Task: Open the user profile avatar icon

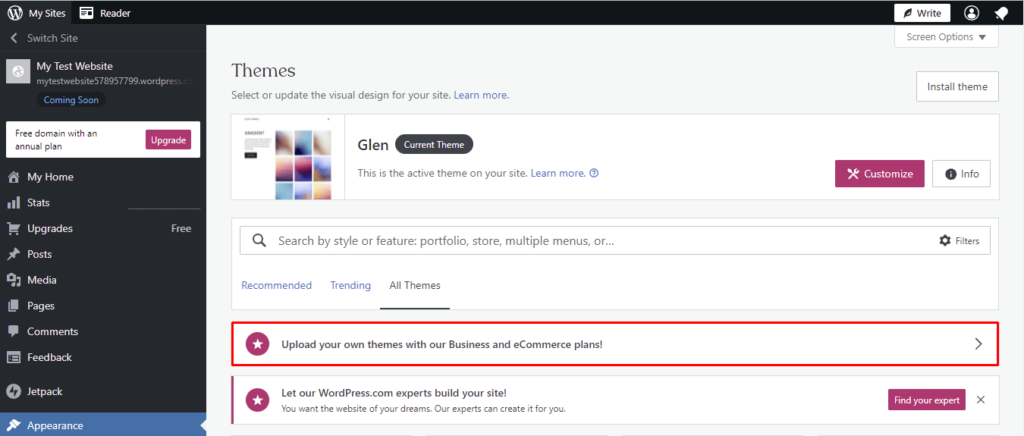Action: [972, 13]
